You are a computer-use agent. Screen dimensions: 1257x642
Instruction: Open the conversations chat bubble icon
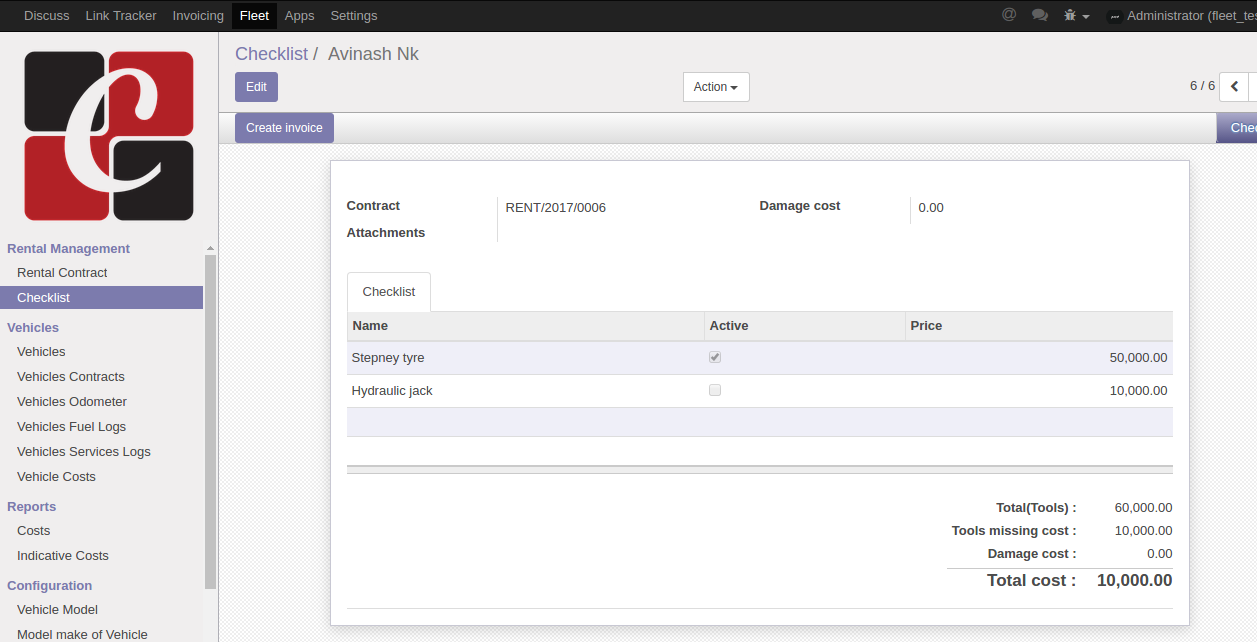[x=1040, y=15]
